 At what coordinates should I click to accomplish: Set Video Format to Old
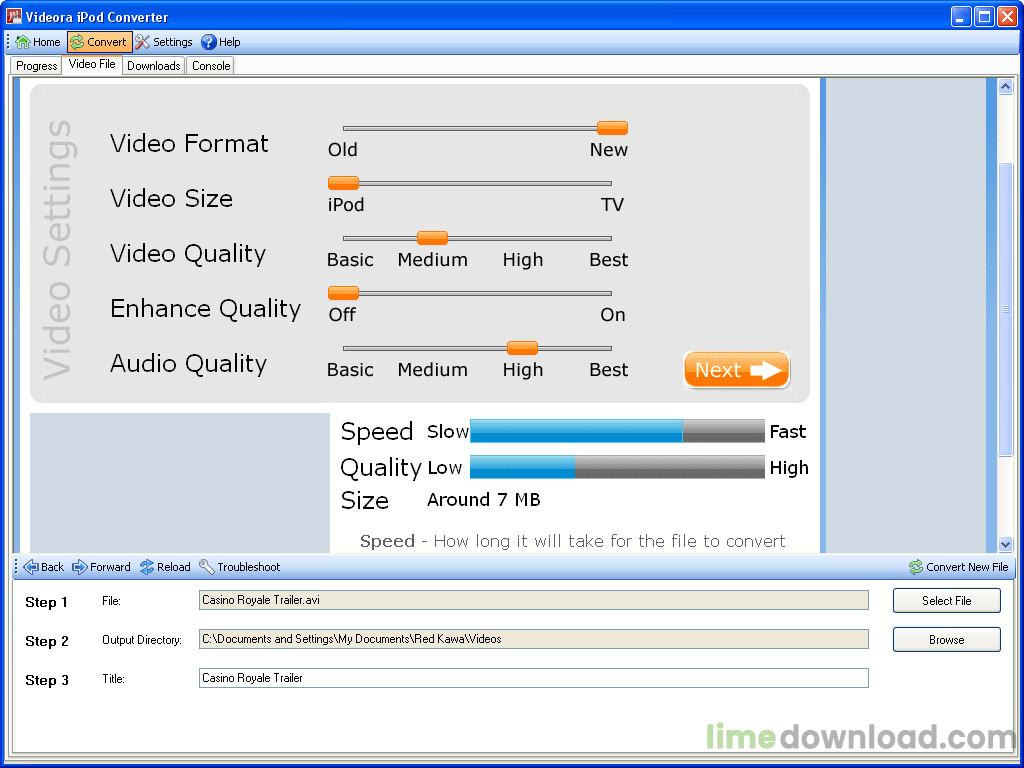pos(343,150)
